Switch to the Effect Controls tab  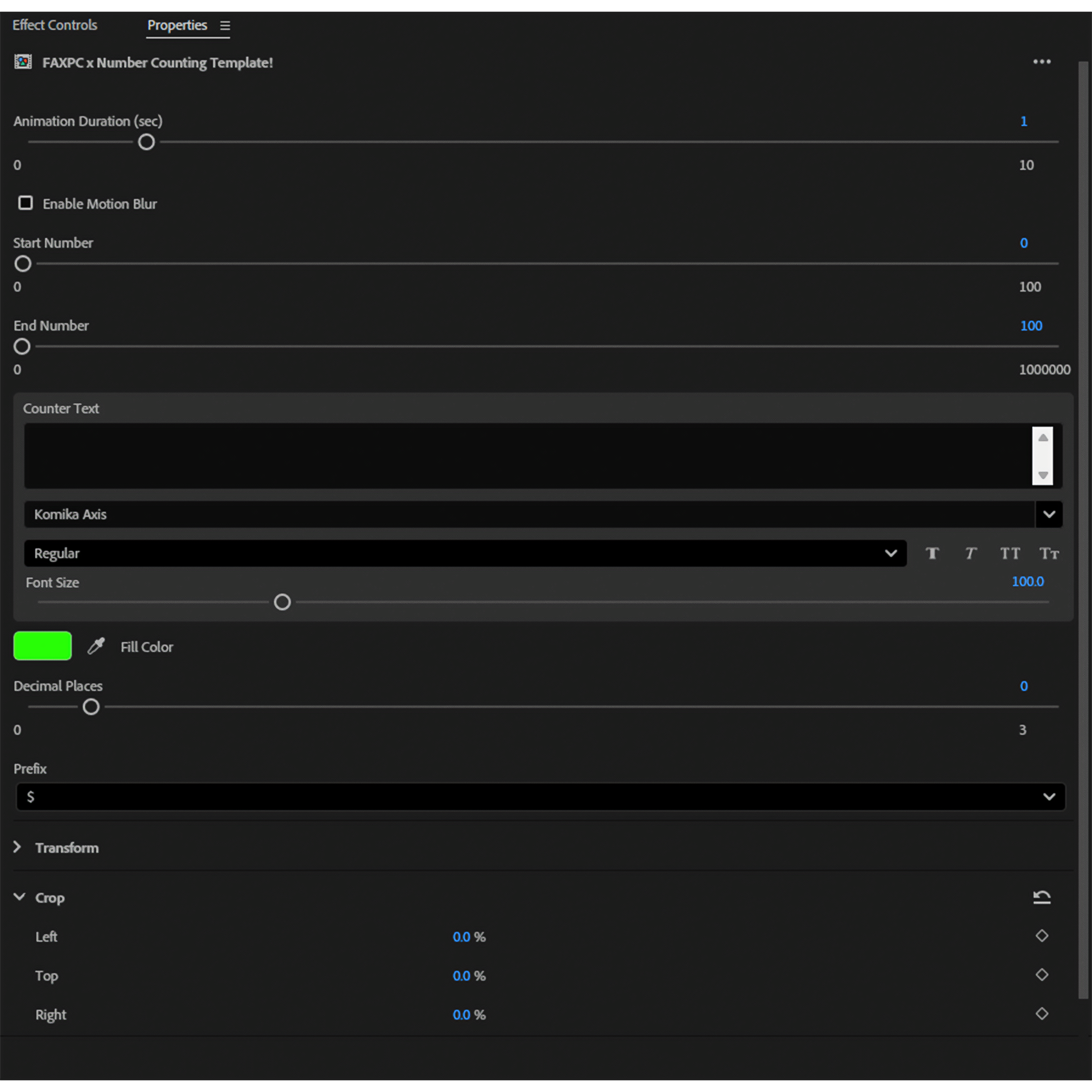point(55,25)
